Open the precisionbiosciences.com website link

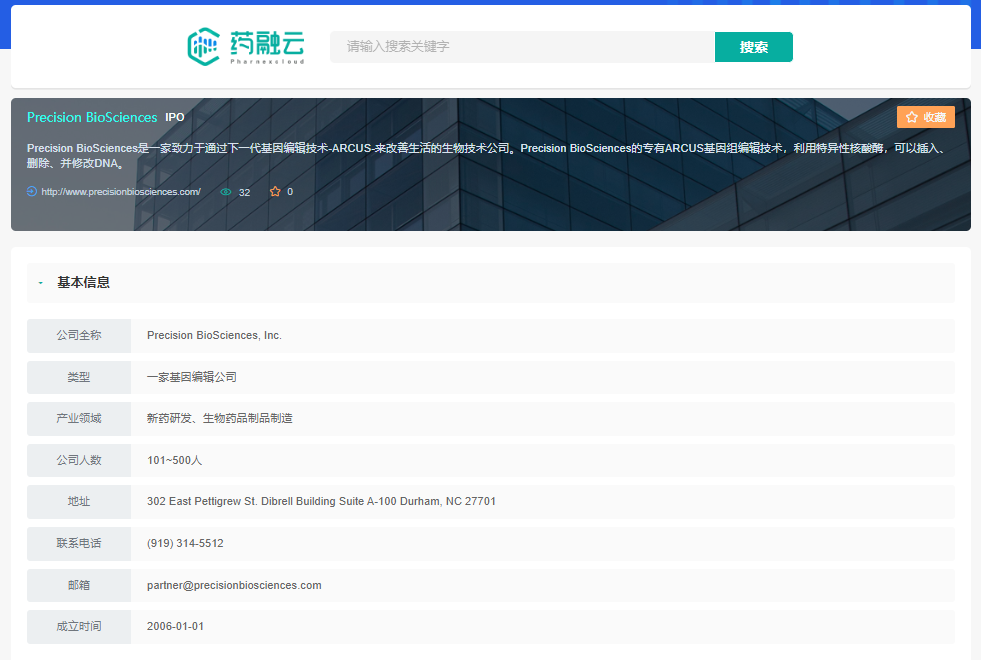tap(121, 192)
